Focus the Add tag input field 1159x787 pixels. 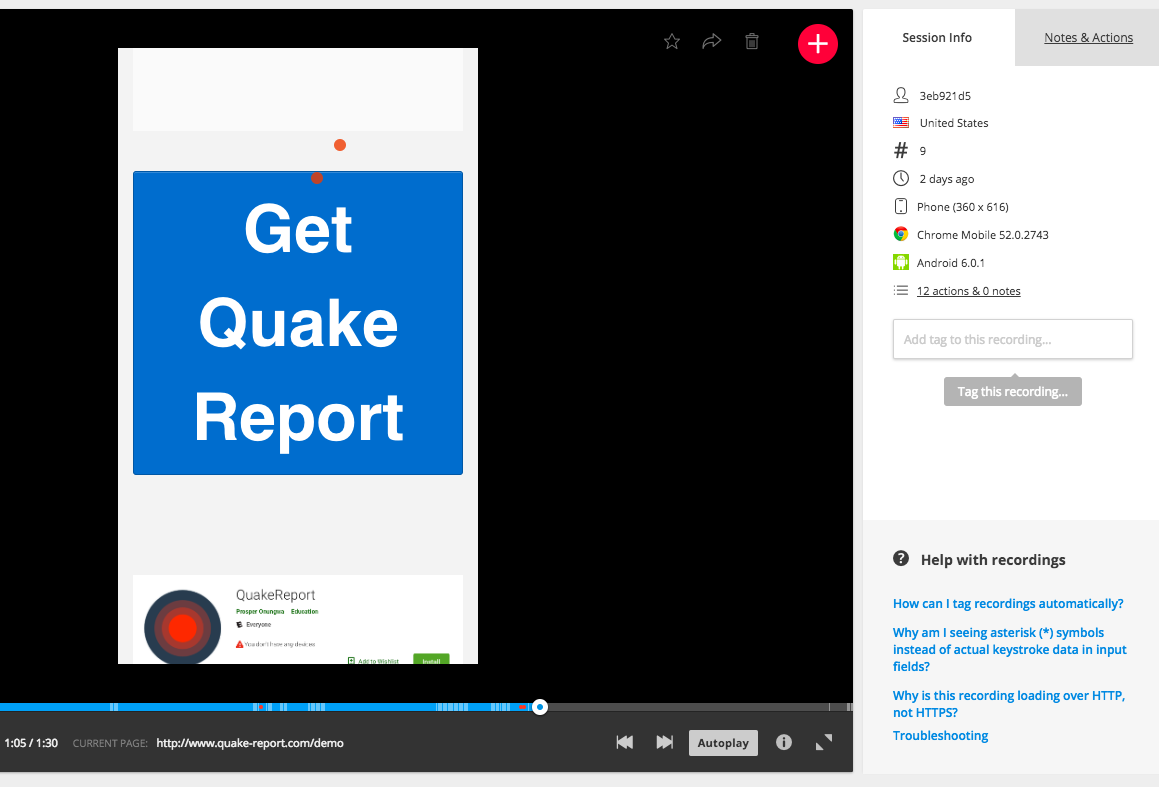(1013, 339)
